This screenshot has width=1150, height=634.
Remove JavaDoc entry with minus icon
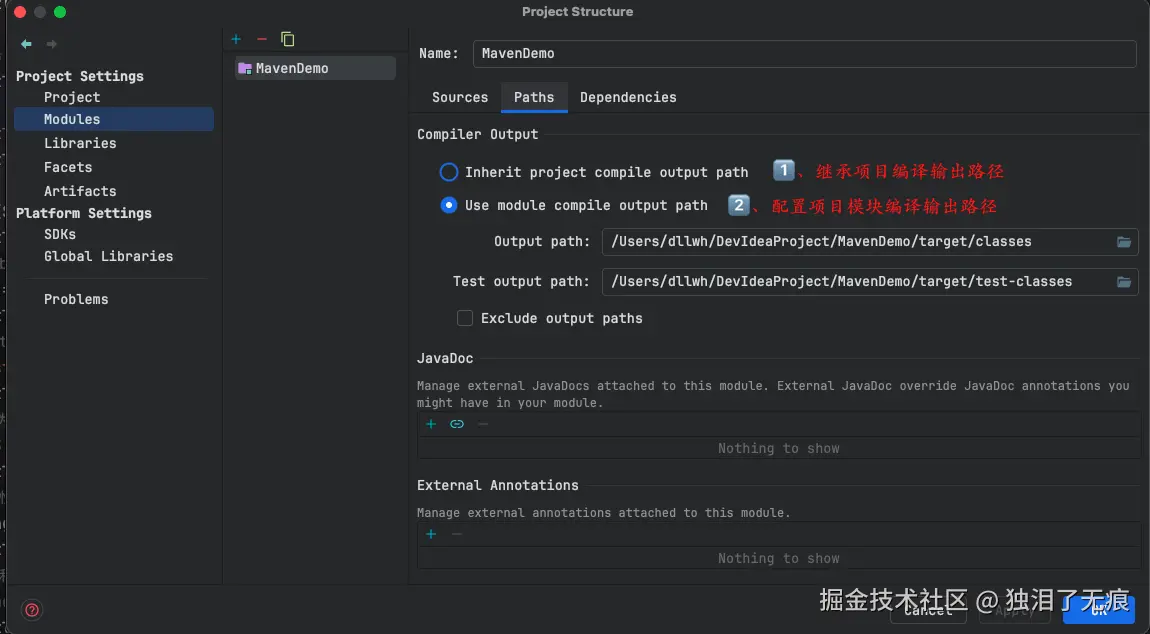click(x=483, y=424)
